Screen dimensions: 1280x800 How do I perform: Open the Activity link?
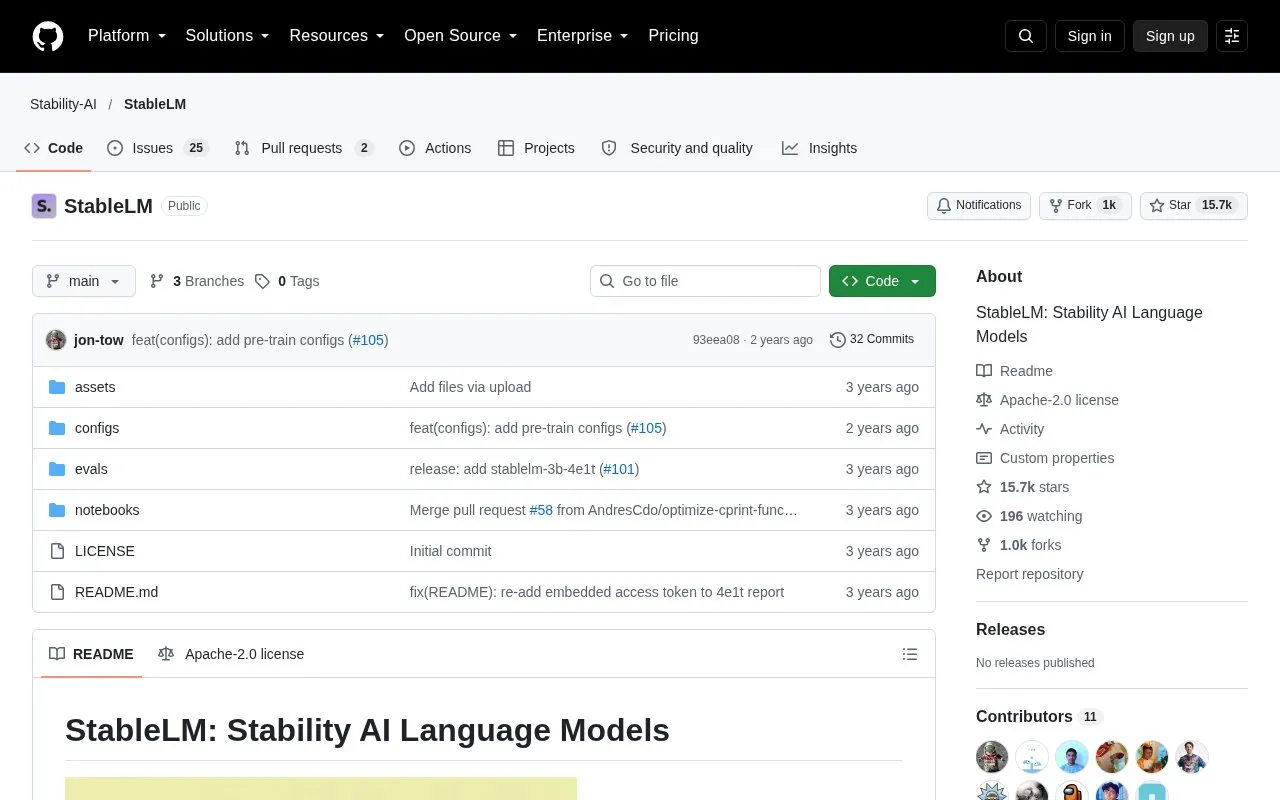coord(1010,429)
